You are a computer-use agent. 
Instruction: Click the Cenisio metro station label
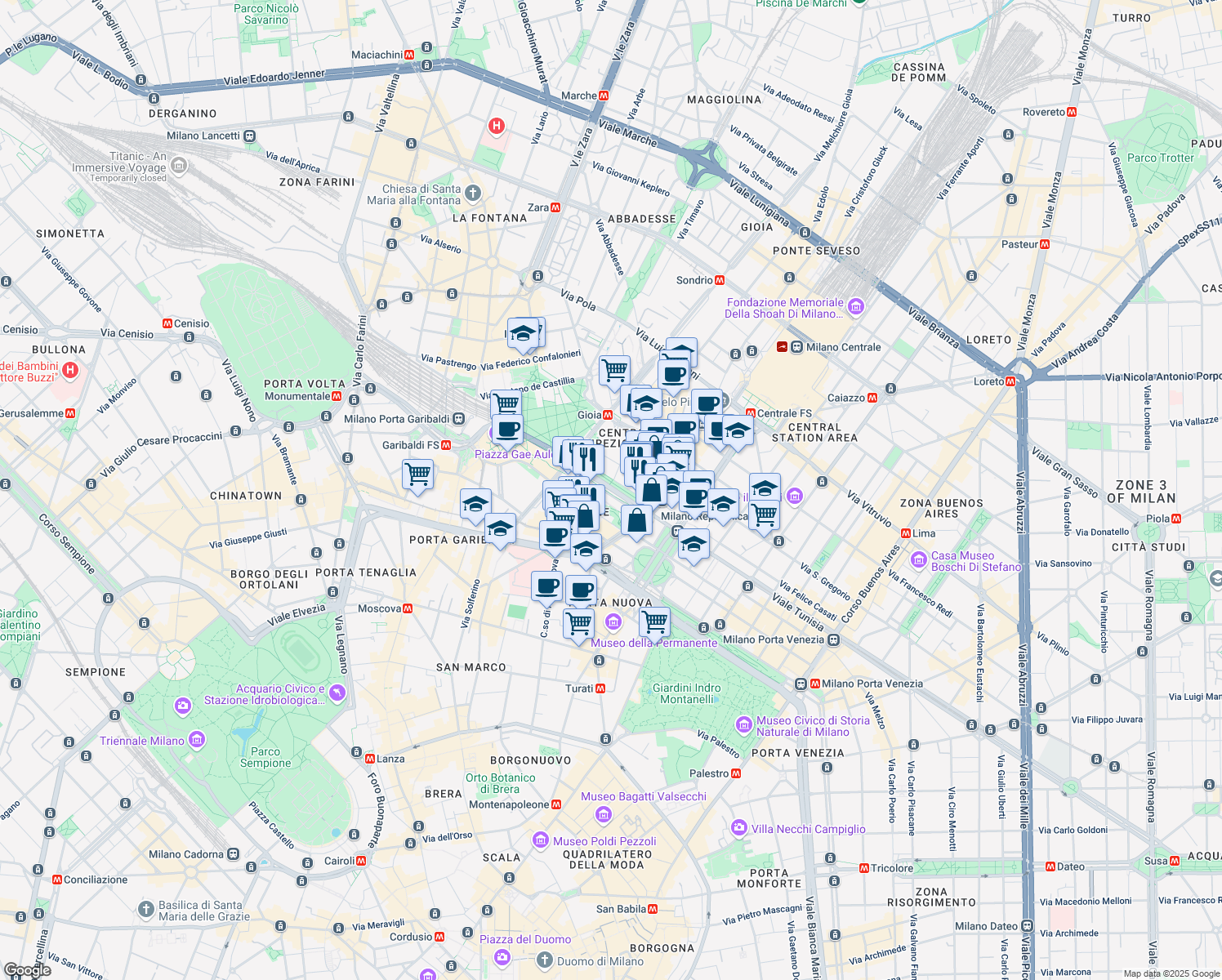pyautogui.click(x=192, y=323)
